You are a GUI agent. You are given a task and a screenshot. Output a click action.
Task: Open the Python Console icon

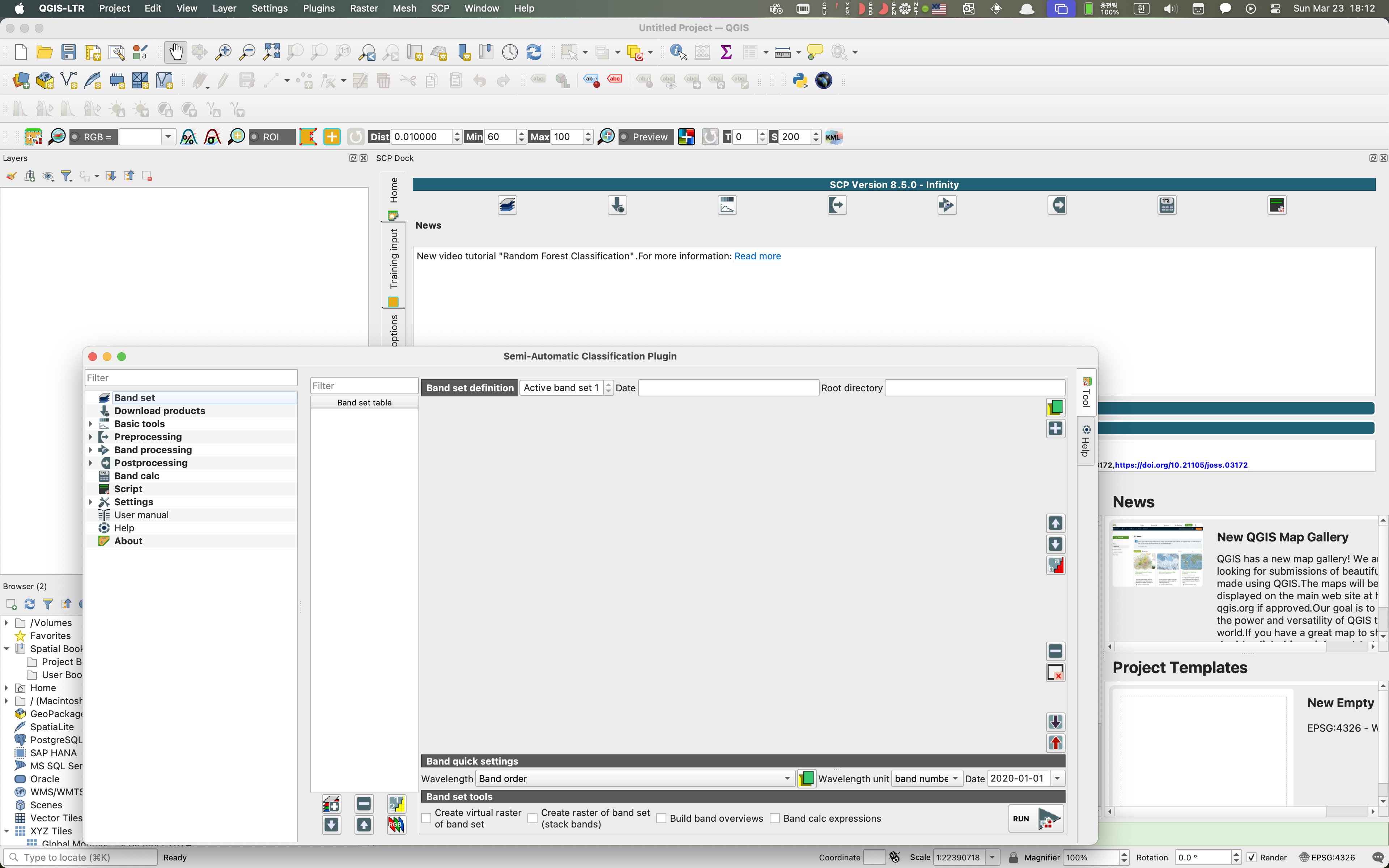(x=799, y=80)
